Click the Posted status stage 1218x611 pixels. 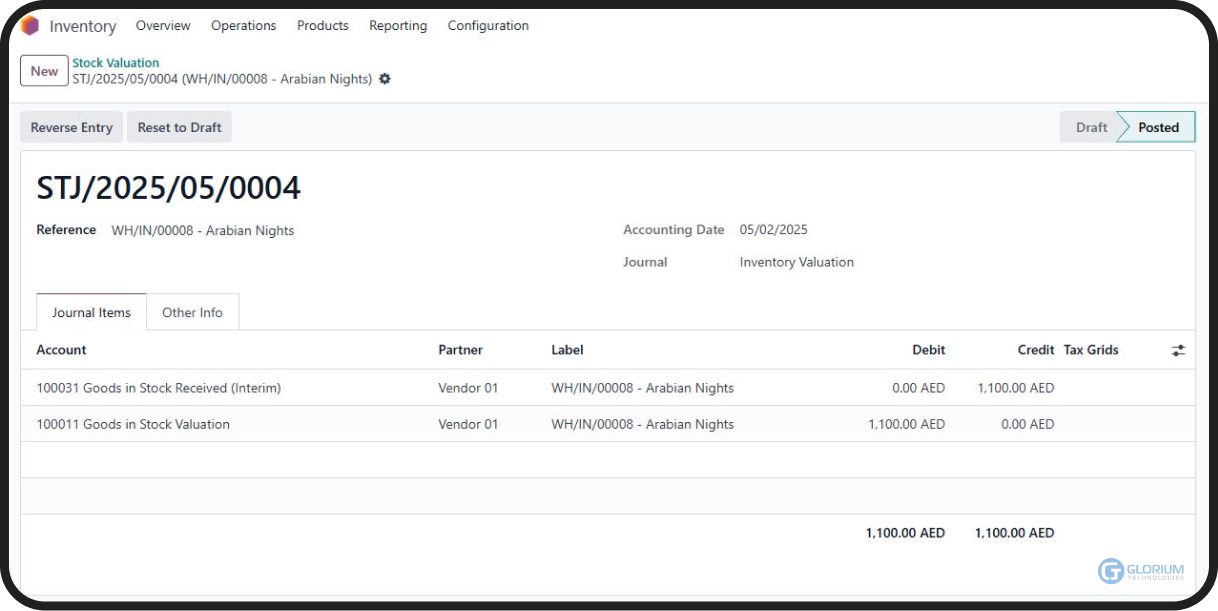click(x=1158, y=127)
